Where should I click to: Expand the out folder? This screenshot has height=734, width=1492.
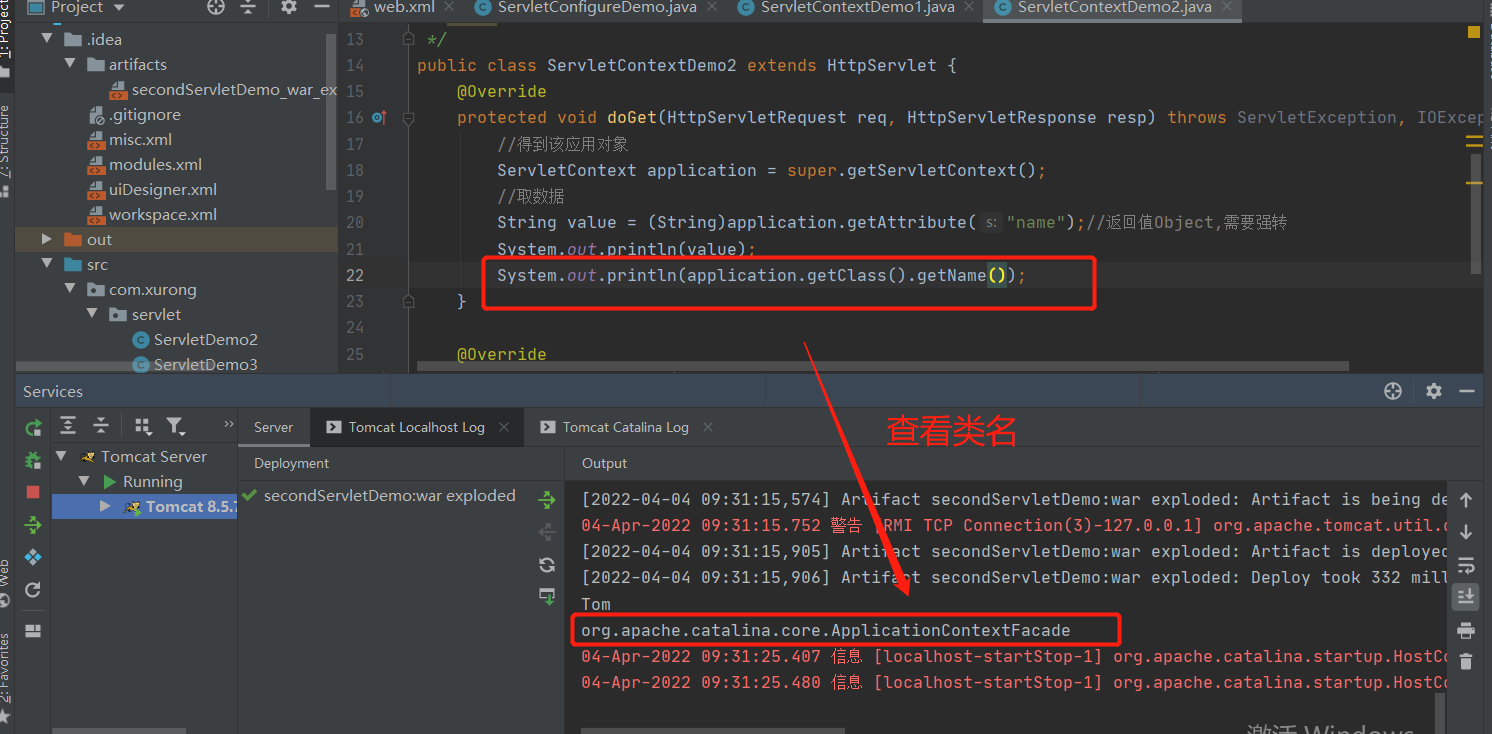pos(47,239)
